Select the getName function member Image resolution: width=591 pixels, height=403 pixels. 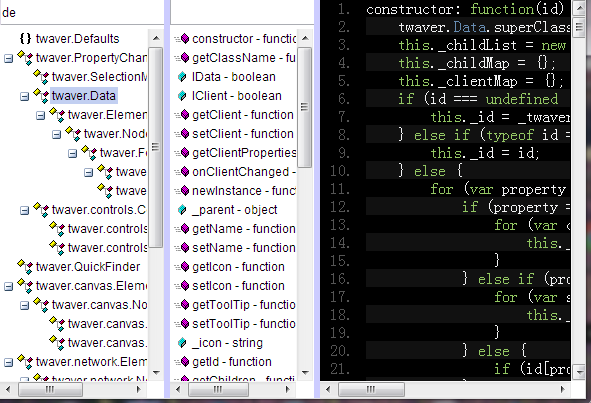click(243, 229)
